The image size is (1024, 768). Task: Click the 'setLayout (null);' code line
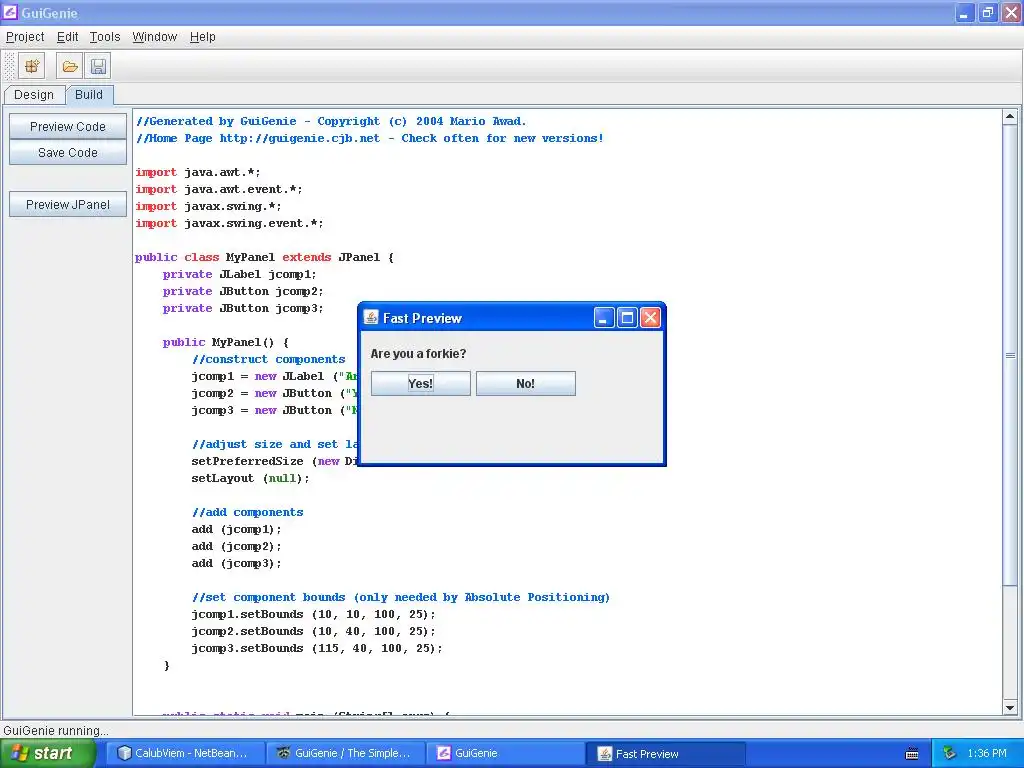(250, 478)
